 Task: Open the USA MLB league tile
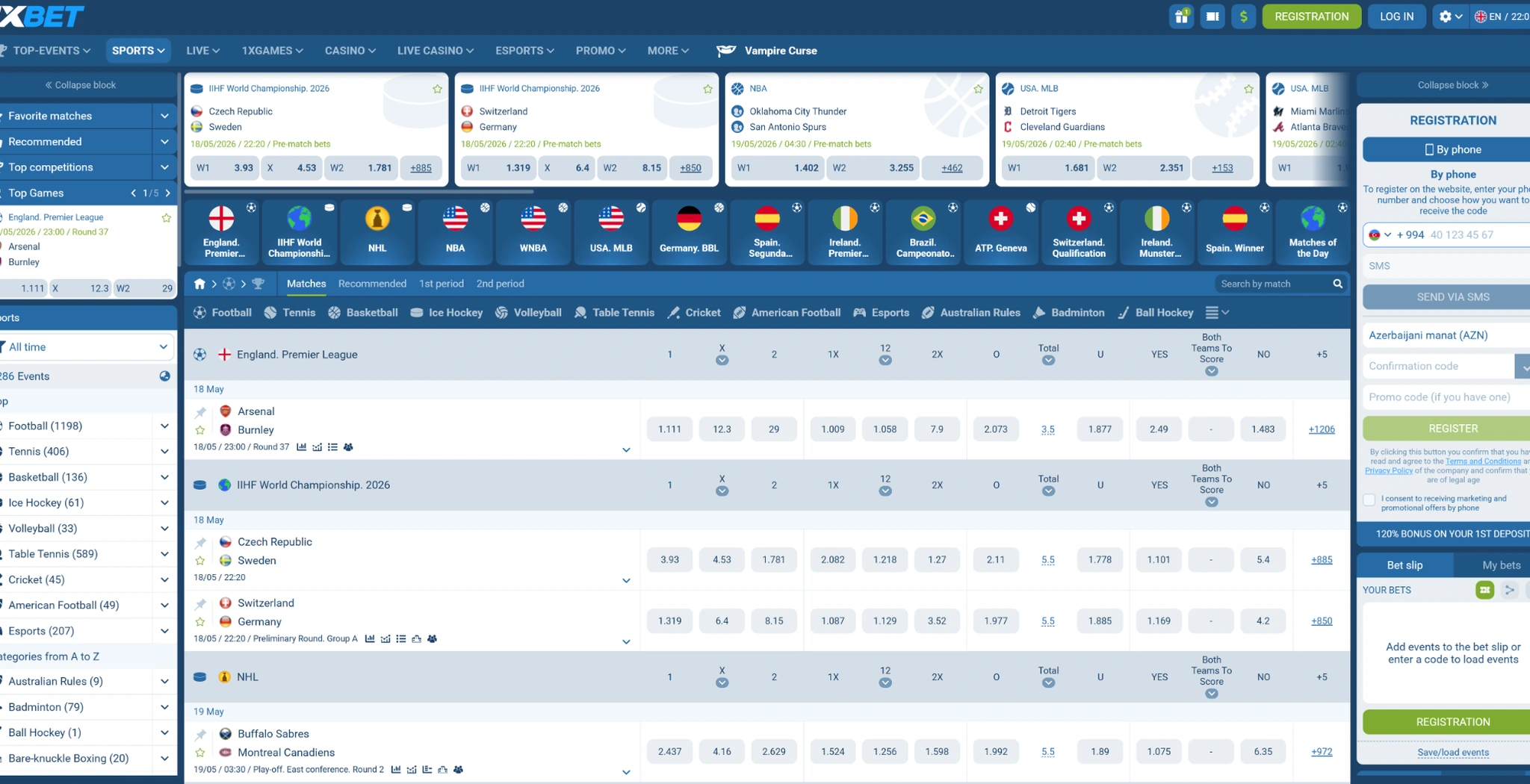coord(611,231)
